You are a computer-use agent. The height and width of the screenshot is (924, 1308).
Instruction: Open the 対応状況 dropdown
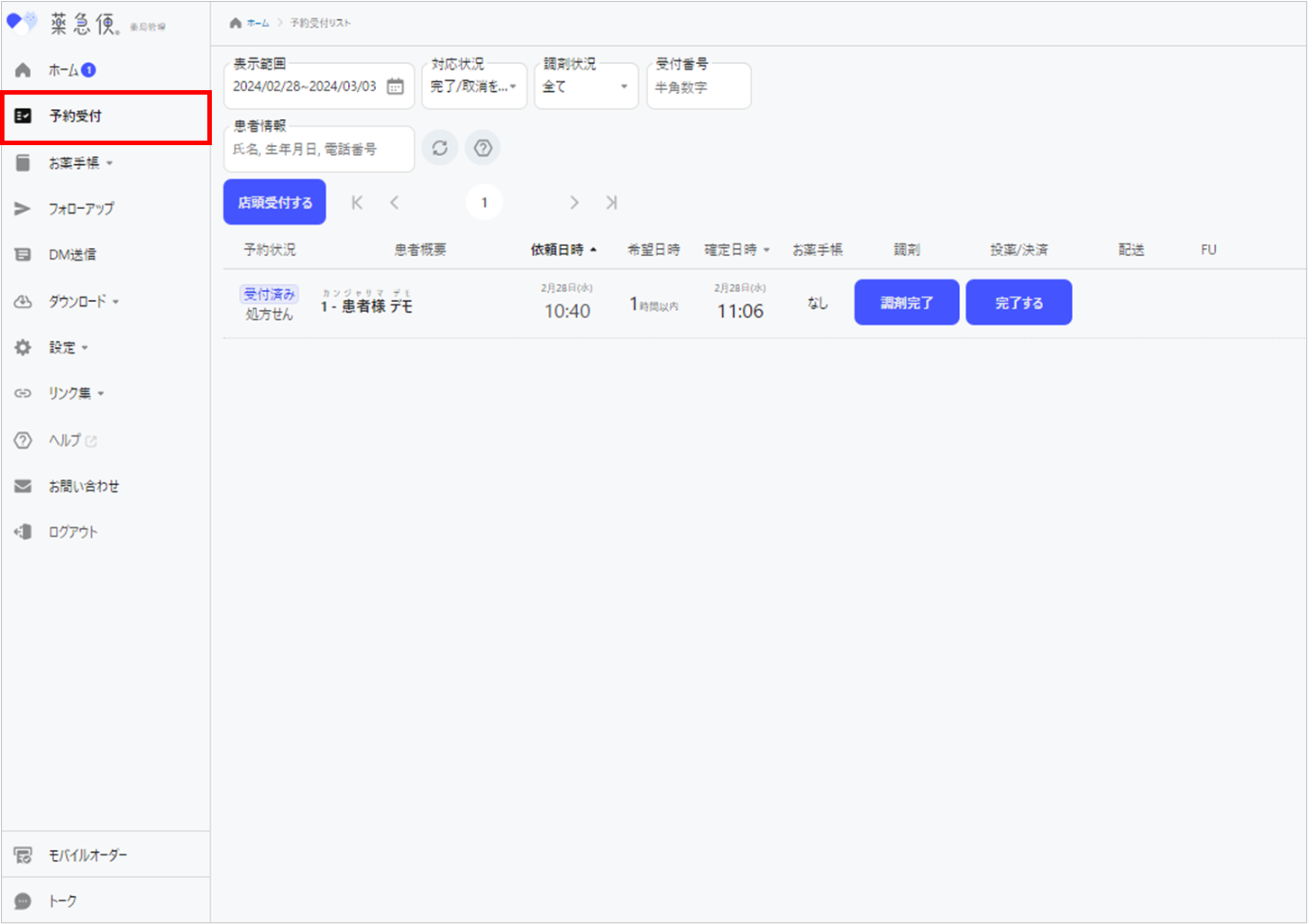(x=474, y=87)
